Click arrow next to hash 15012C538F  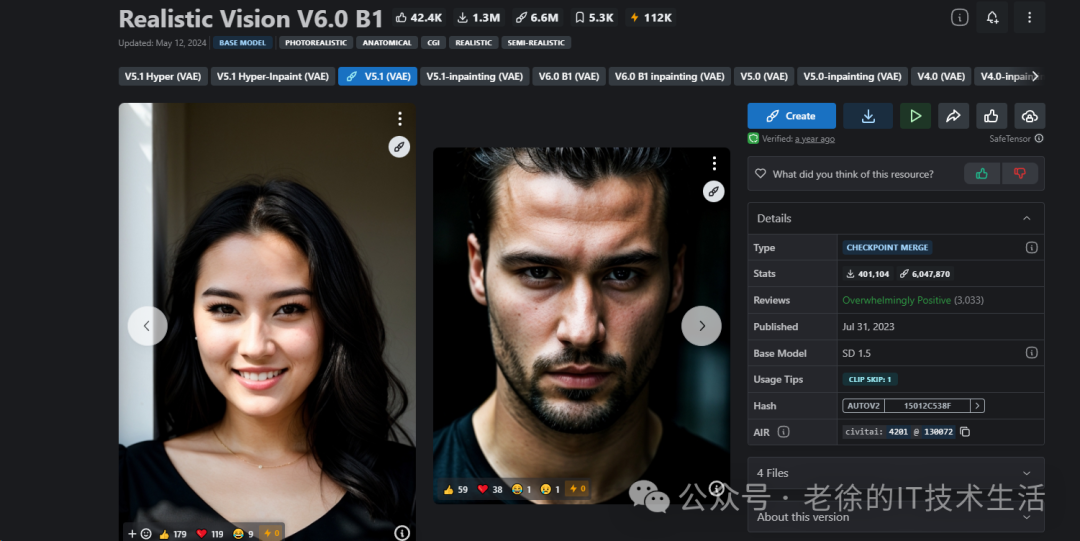[977, 406]
